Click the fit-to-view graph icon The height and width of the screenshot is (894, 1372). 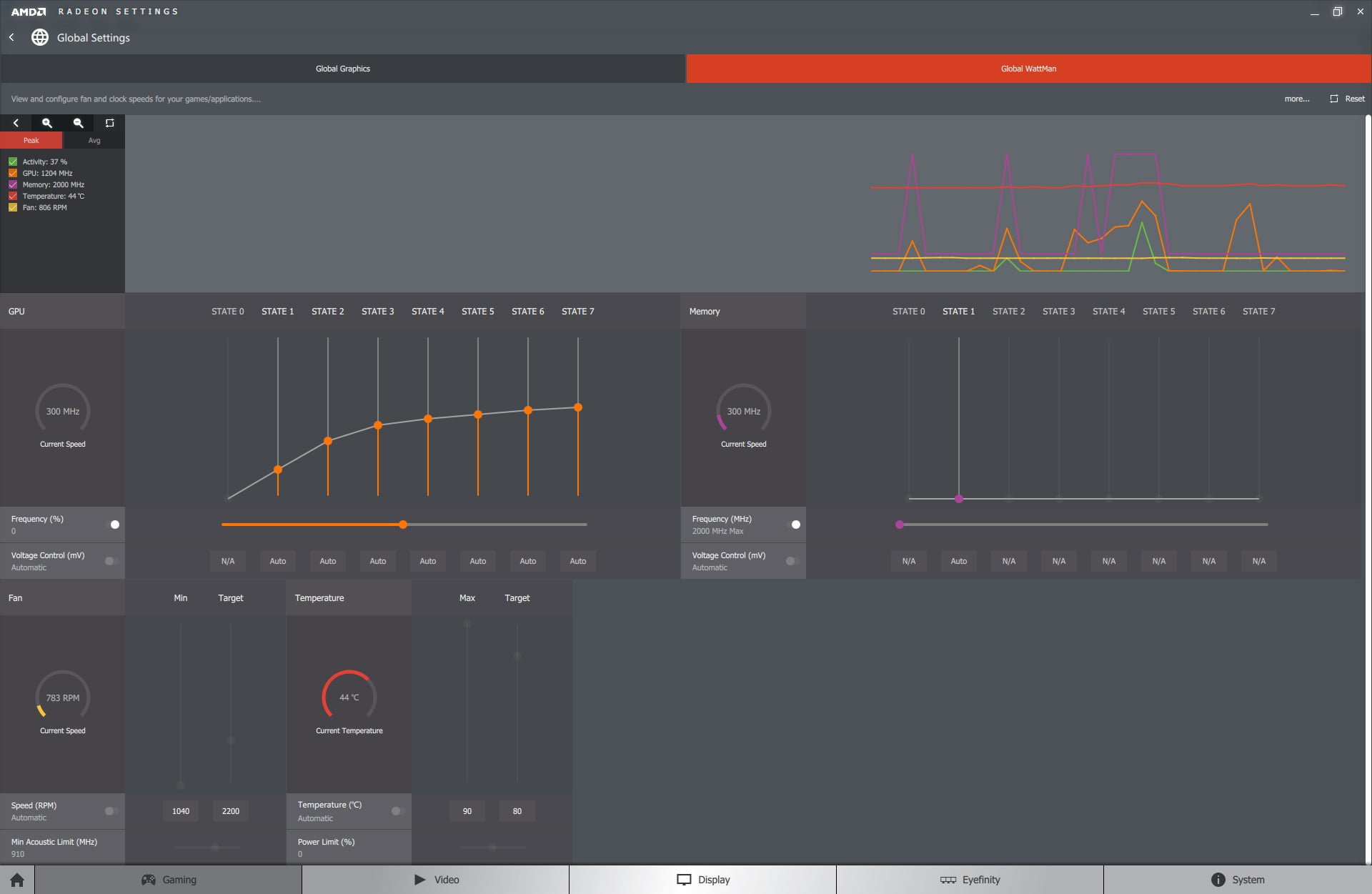[x=109, y=123]
